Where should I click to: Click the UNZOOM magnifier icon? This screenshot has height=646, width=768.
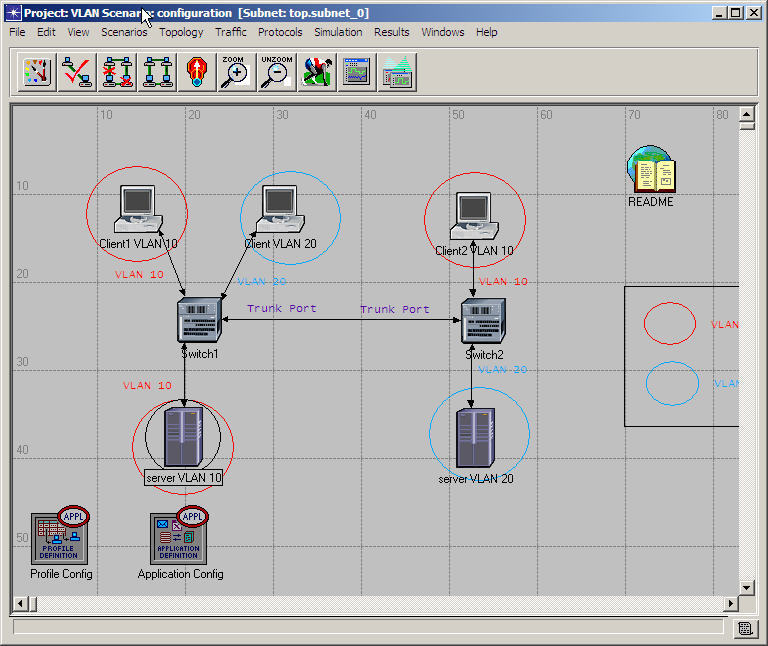277,72
